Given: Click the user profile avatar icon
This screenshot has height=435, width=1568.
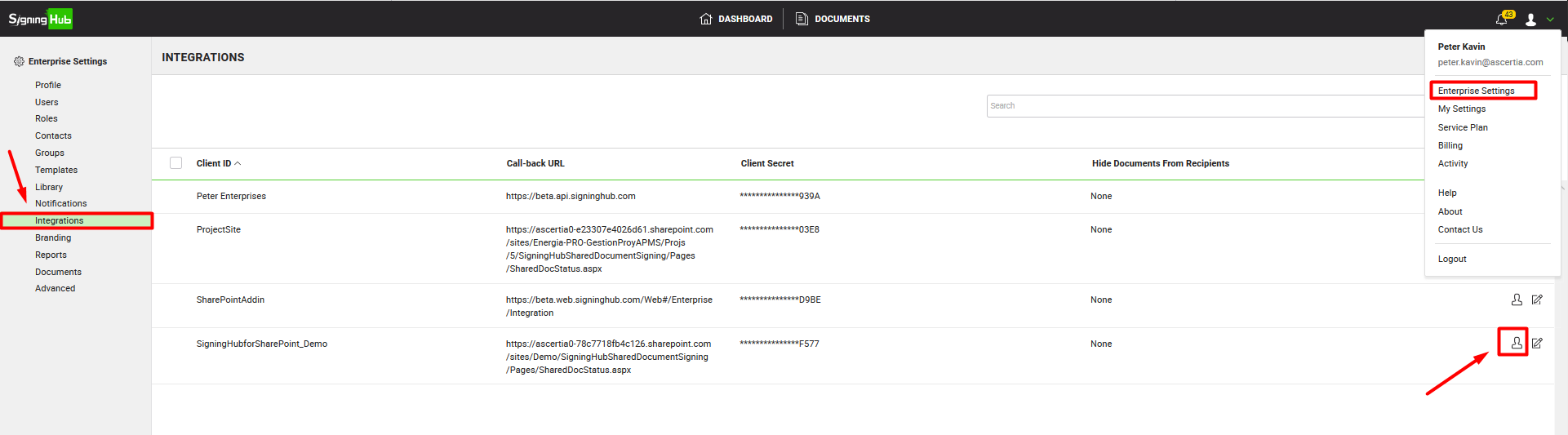Looking at the screenshot, I should point(1530,20).
